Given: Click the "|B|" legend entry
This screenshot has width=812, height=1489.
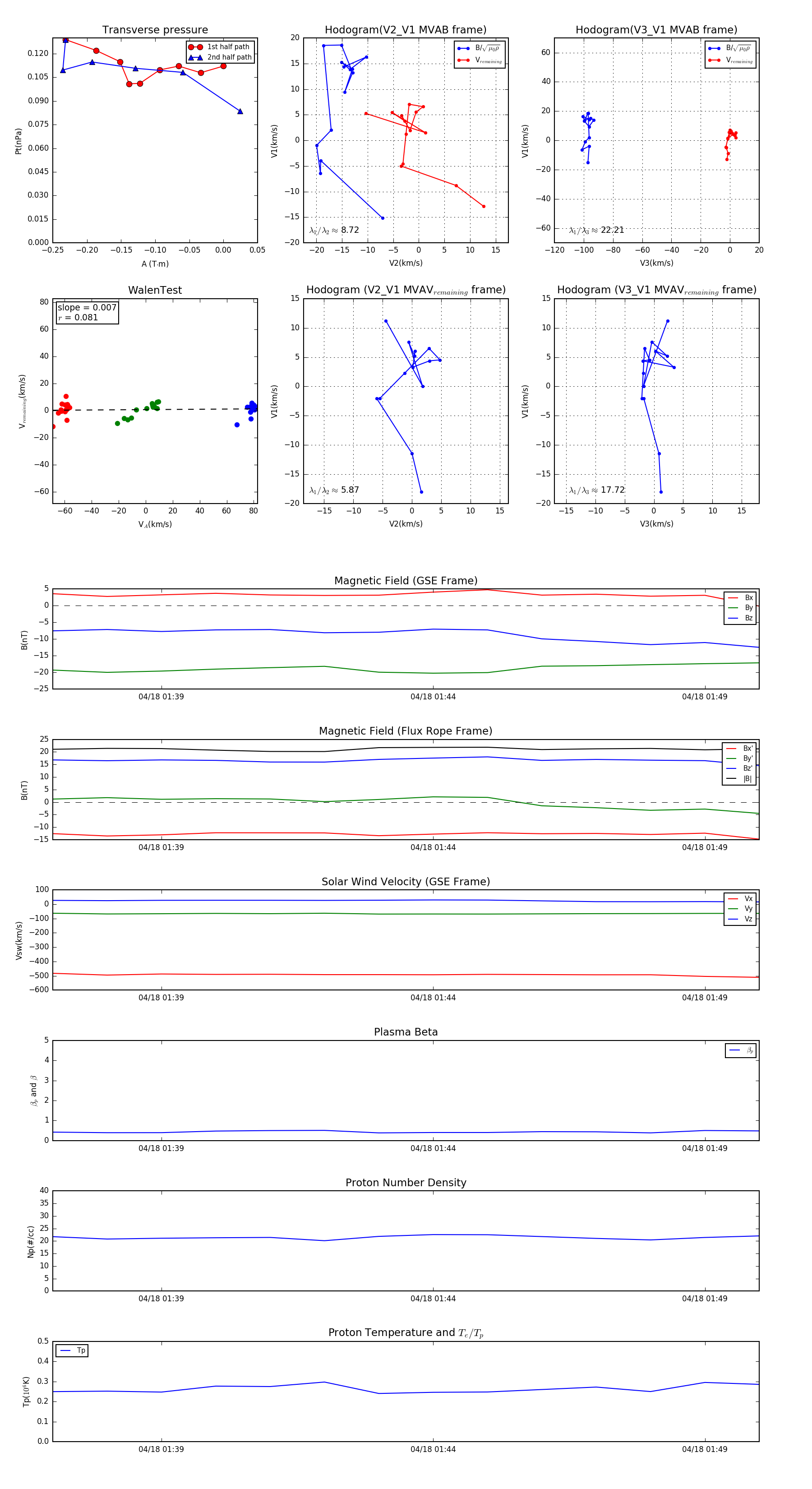Looking at the screenshot, I should pyautogui.click(x=739, y=779).
